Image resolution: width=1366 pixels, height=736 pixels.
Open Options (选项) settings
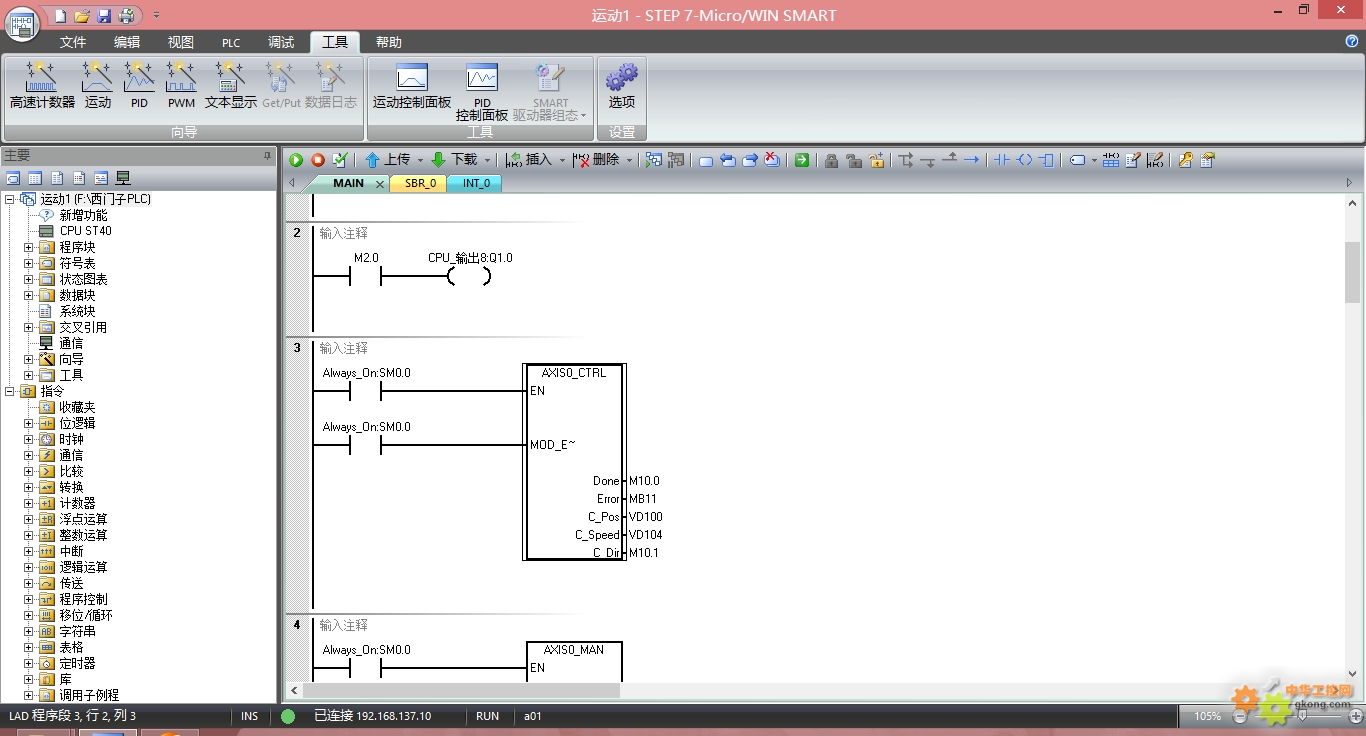click(622, 85)
